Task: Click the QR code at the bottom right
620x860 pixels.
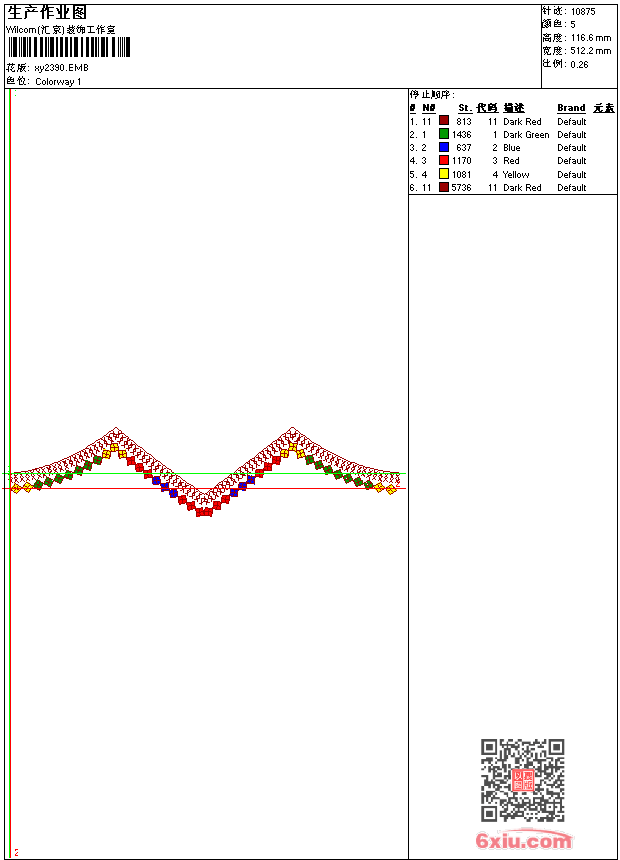Action: point(523,780)
